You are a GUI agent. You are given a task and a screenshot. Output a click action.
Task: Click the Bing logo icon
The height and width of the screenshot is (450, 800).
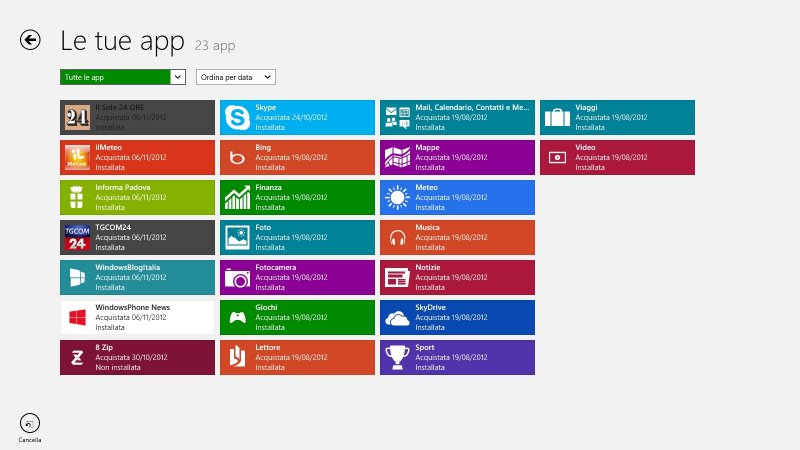(x=237, y=157)
